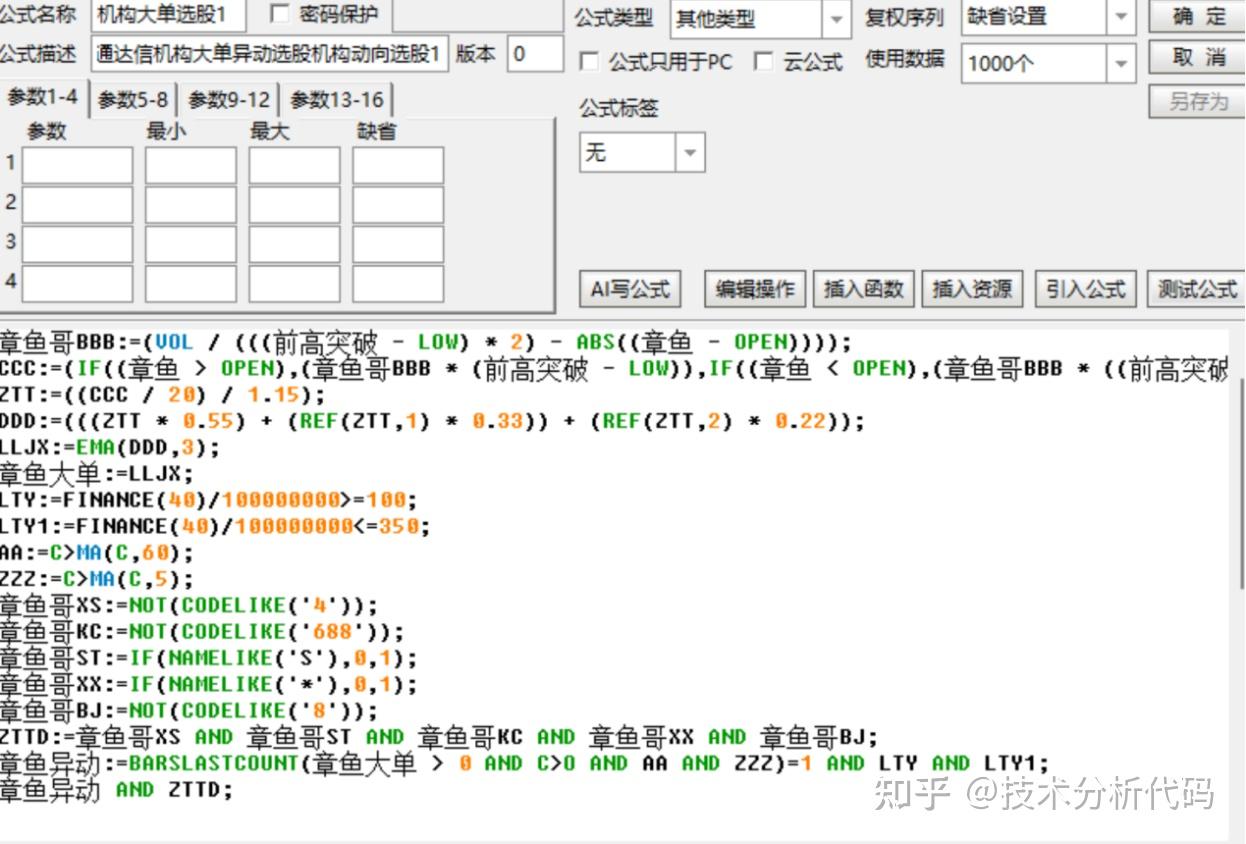Viewport: 1246px width, 844px height.
Task: Click row 3 缺省 value field
Action: point(398,244)
